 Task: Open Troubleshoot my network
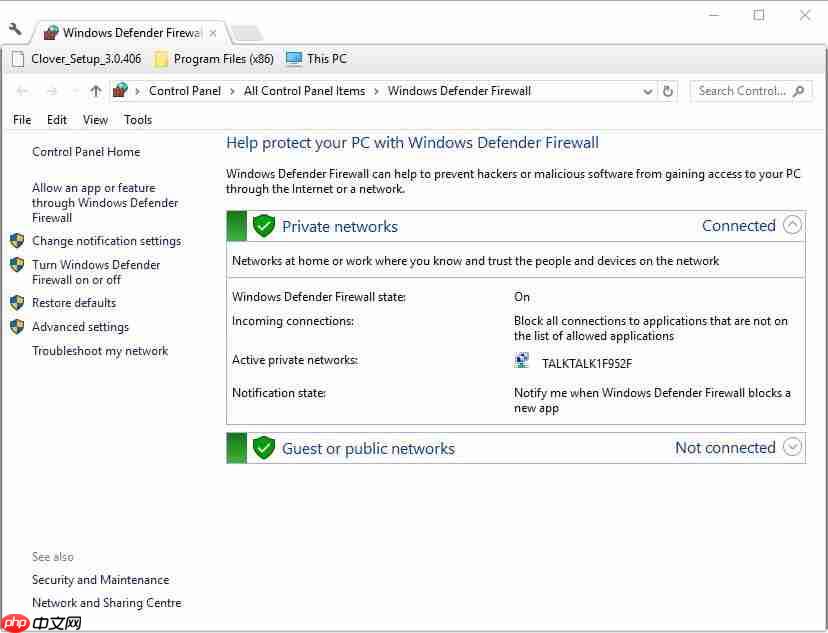(100, 351)
